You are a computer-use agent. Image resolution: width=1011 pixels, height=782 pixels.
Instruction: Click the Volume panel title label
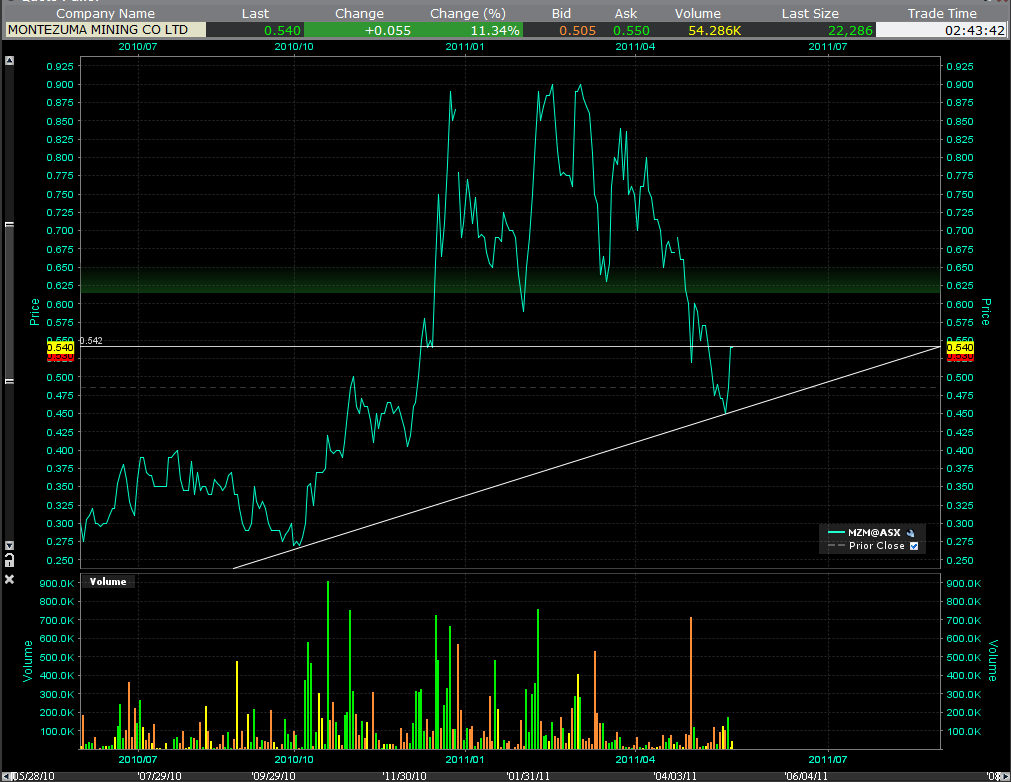coord(108,581)
